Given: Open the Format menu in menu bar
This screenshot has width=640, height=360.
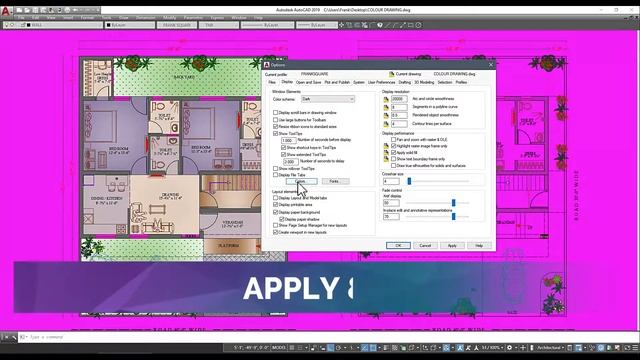Looking at the screenshot, I should [x=87, y=18].
